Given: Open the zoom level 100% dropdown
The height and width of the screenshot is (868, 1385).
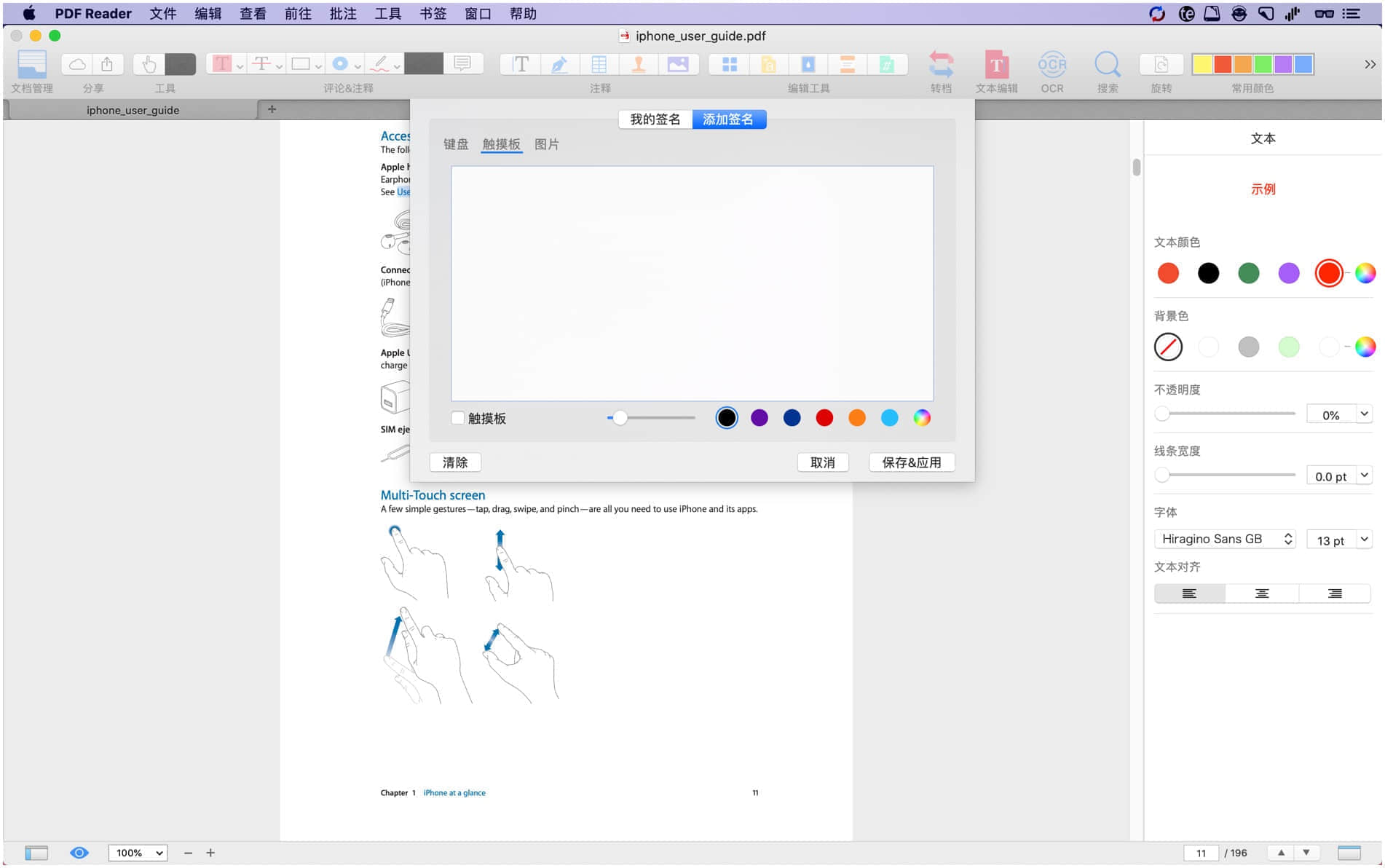Looking at the screenshot, I should coord(138,853).
